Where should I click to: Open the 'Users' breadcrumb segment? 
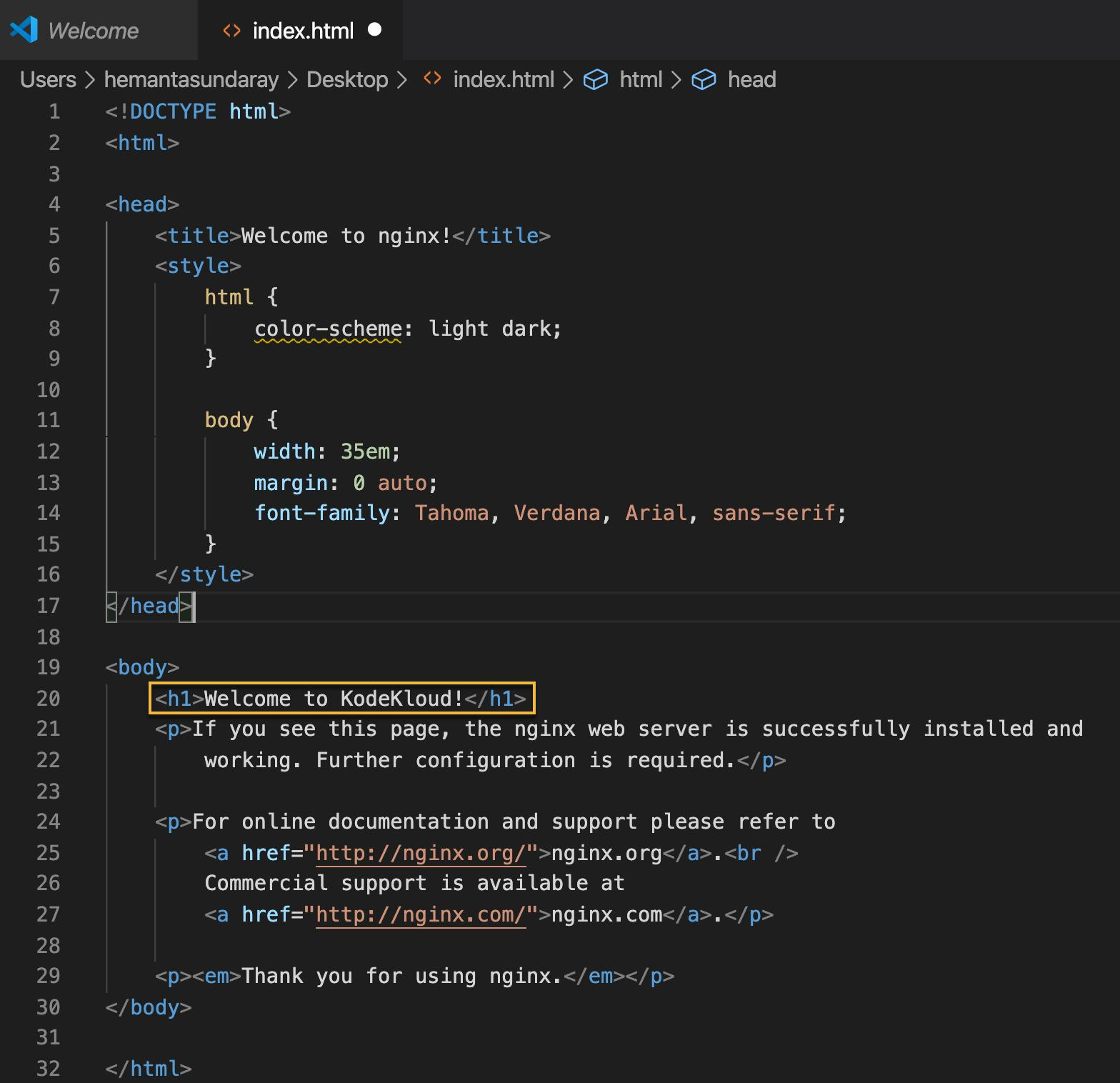48,79
